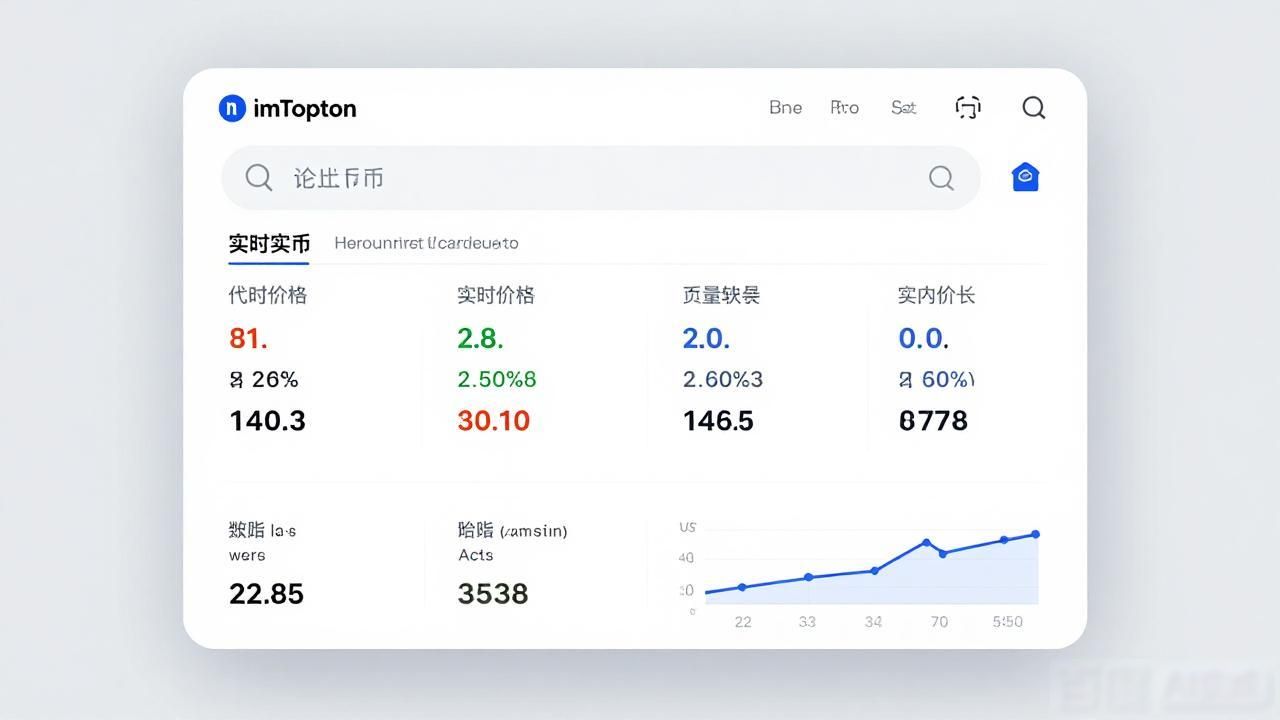Viewport: 1280px width, 720px height.
Task: Click the green 2.50%8 percentage
Action: [497, 379]
